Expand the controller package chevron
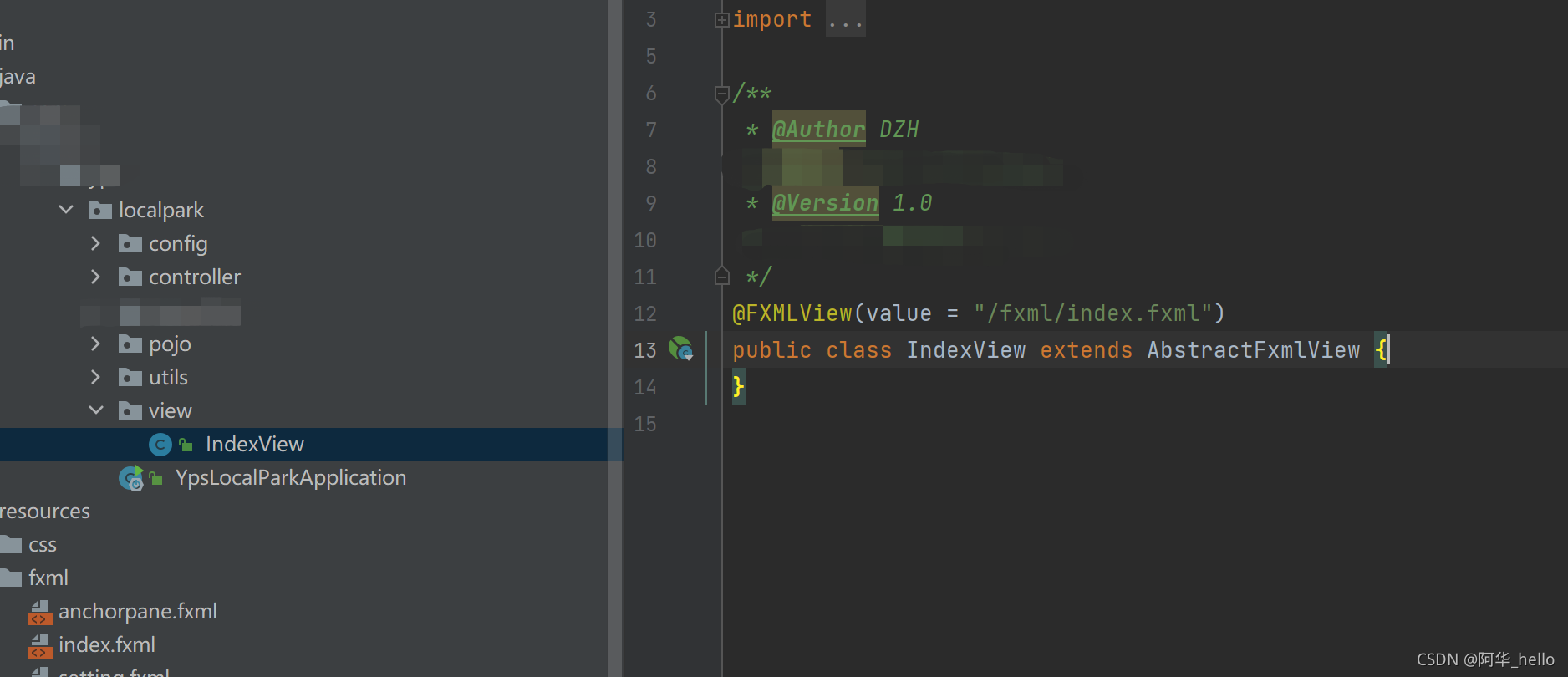 (x=95, y=277)
